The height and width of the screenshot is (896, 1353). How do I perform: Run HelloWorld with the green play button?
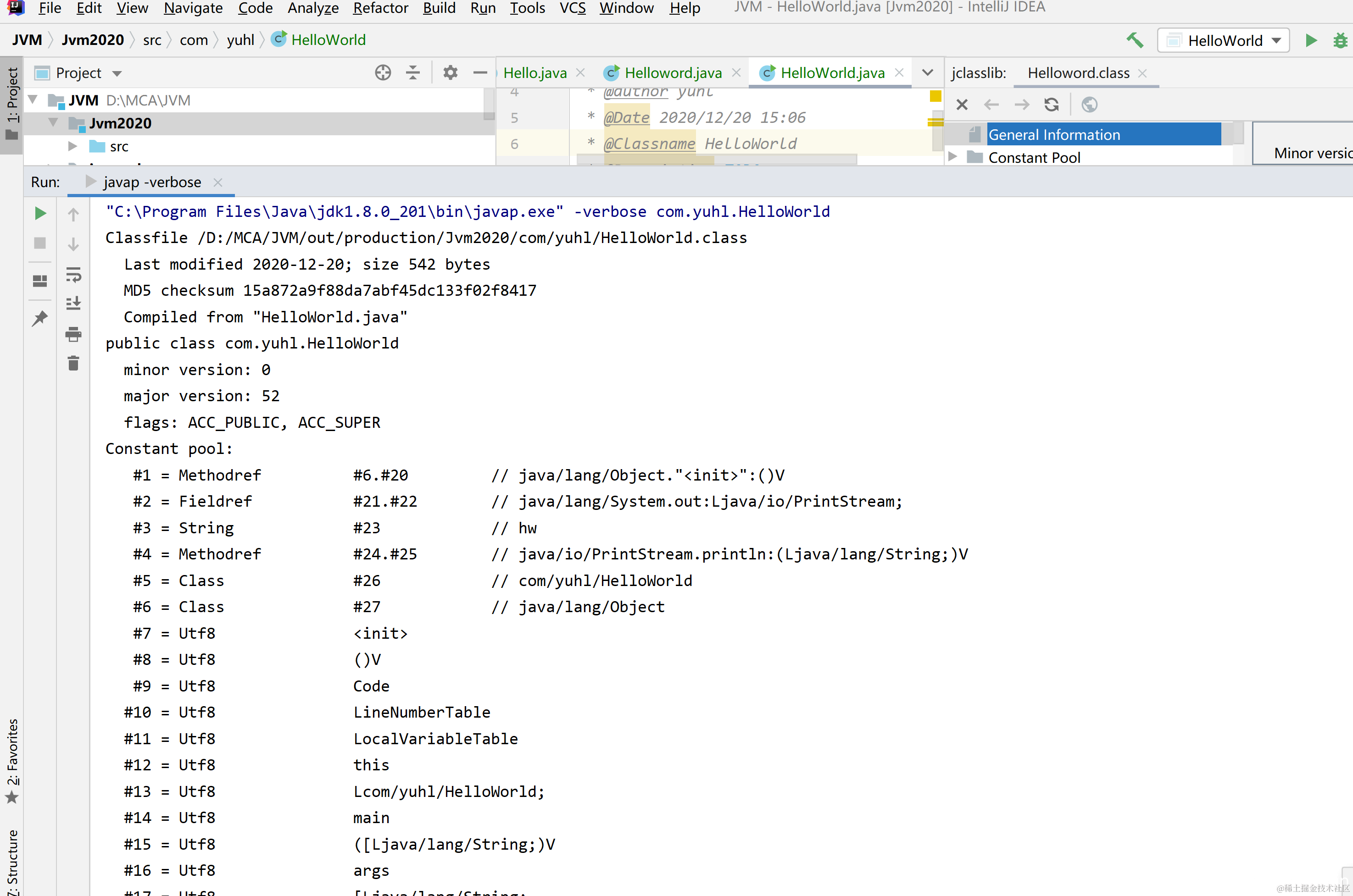[x=1311, y=40]
